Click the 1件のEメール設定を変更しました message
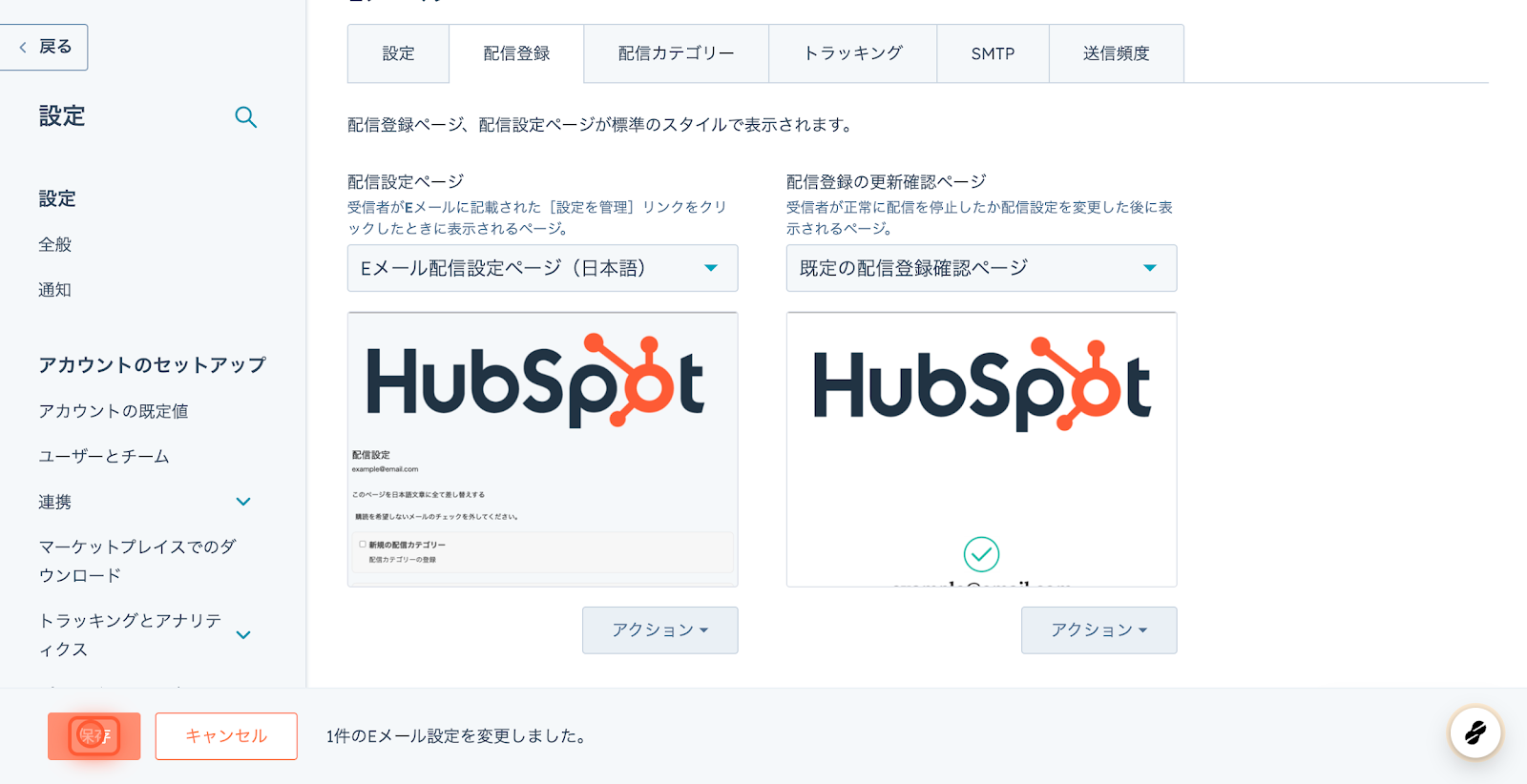The image size is (1527, 784). (x=459, y=736)
